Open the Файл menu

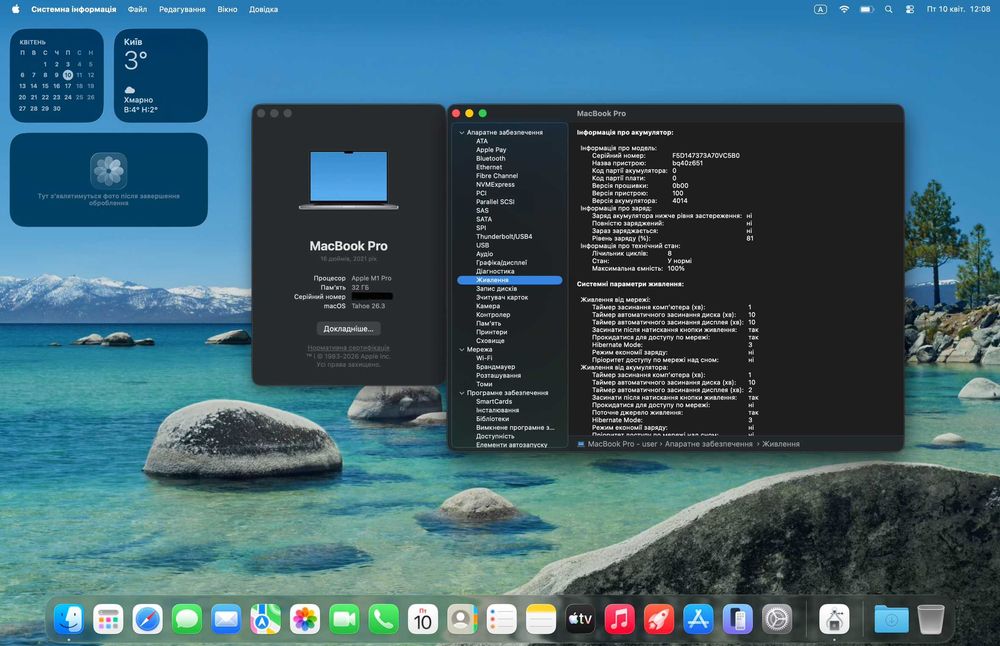pos(137,9)
